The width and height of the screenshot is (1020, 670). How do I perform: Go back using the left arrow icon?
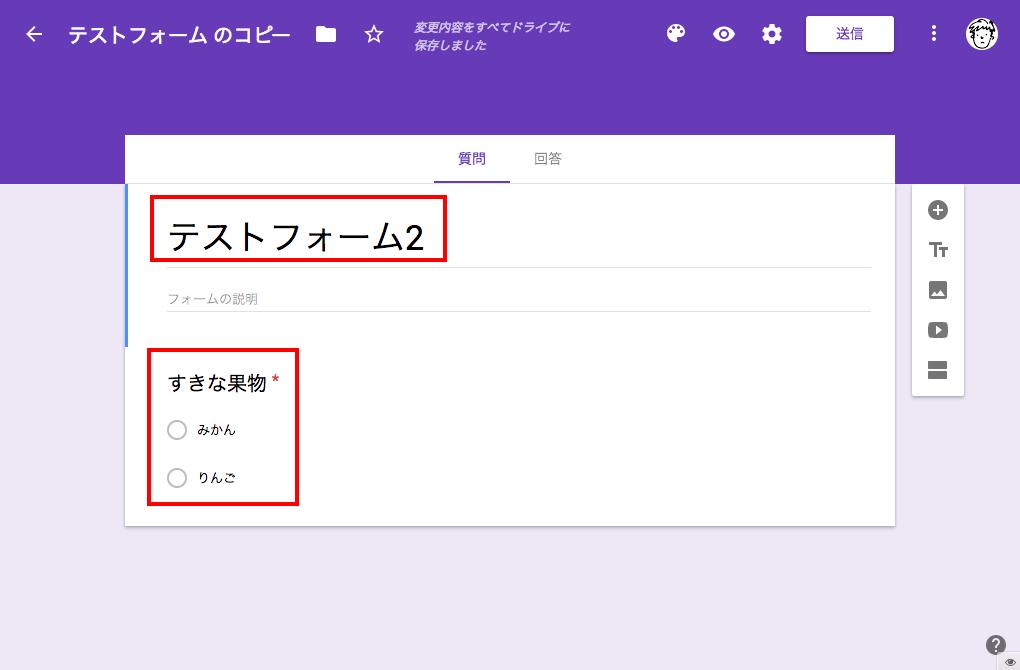click(34, 34)
